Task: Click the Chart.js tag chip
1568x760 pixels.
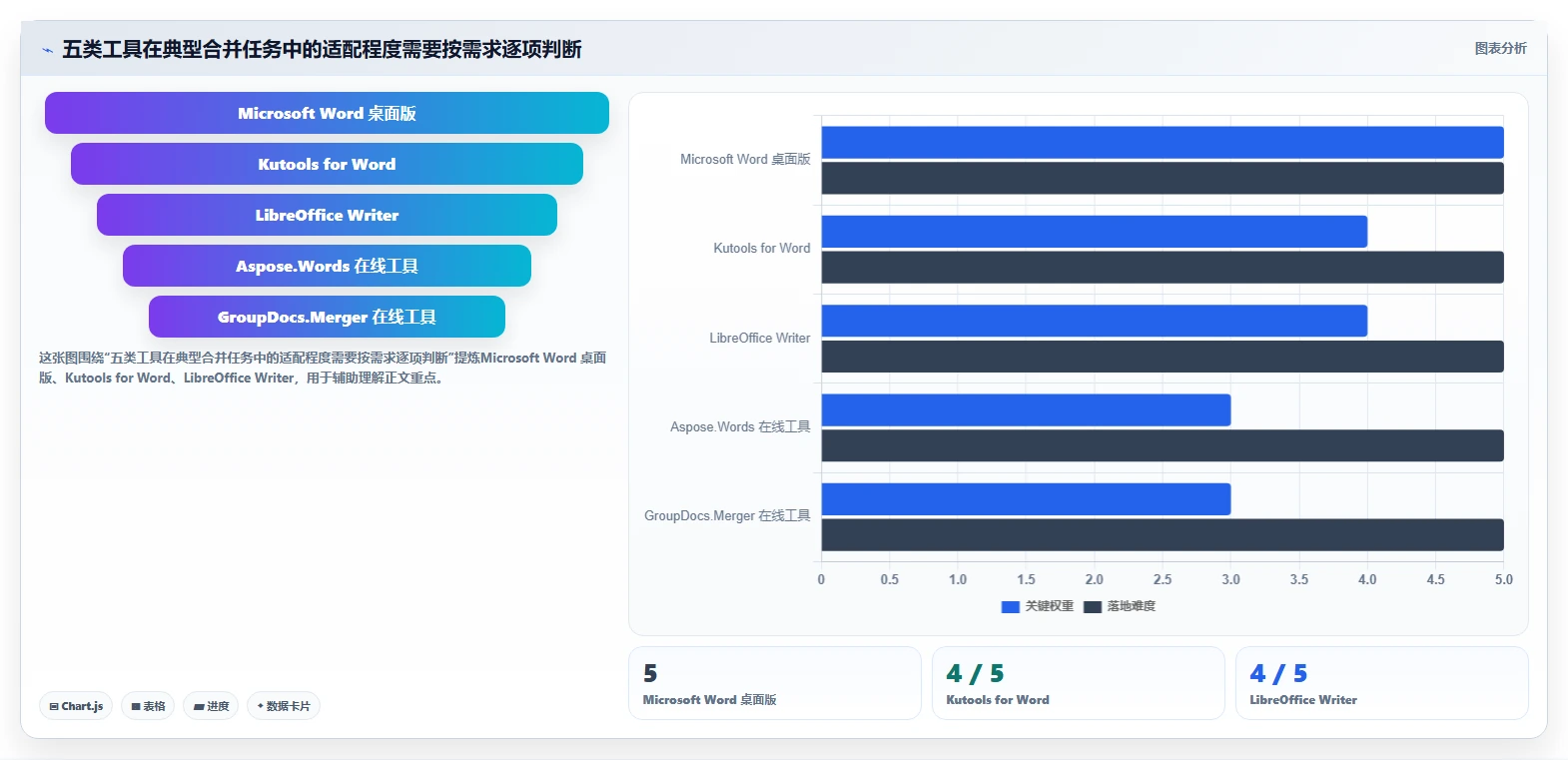Action: click(x=76, y=706)
